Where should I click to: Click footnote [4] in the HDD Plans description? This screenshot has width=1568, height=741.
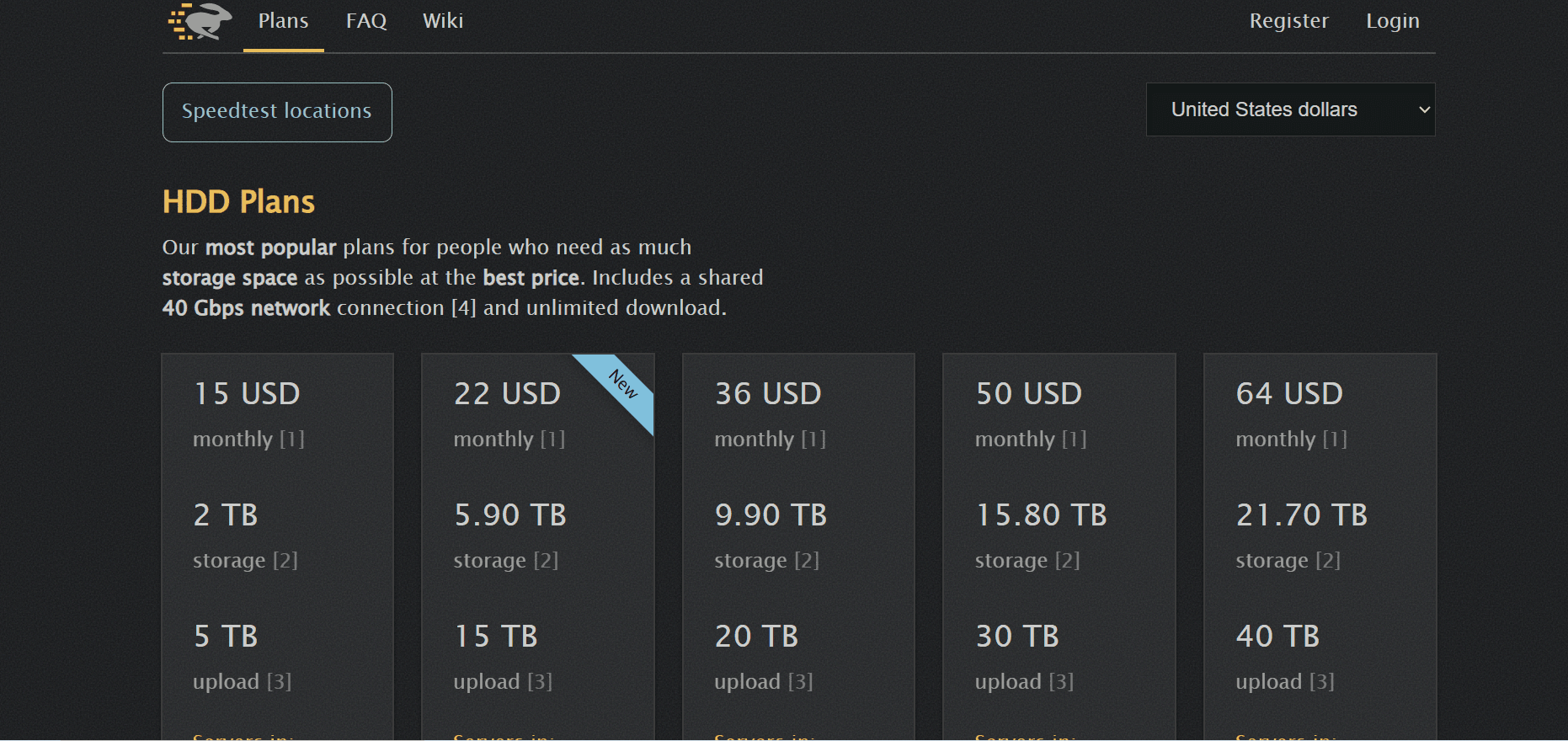coord(464,308)
